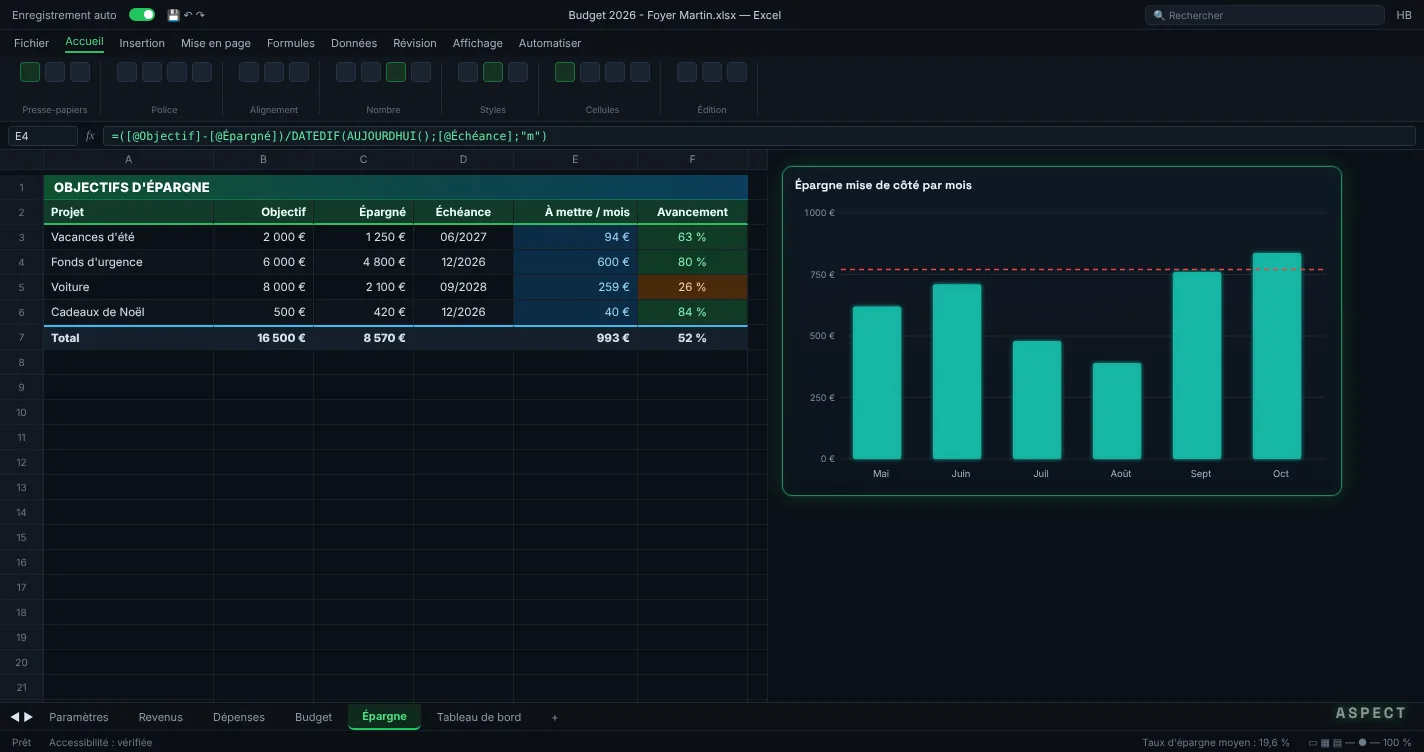Open the fx insert function button
Image resolution: width=1424 pixels, height=752 pixels.
coord(90,136)
